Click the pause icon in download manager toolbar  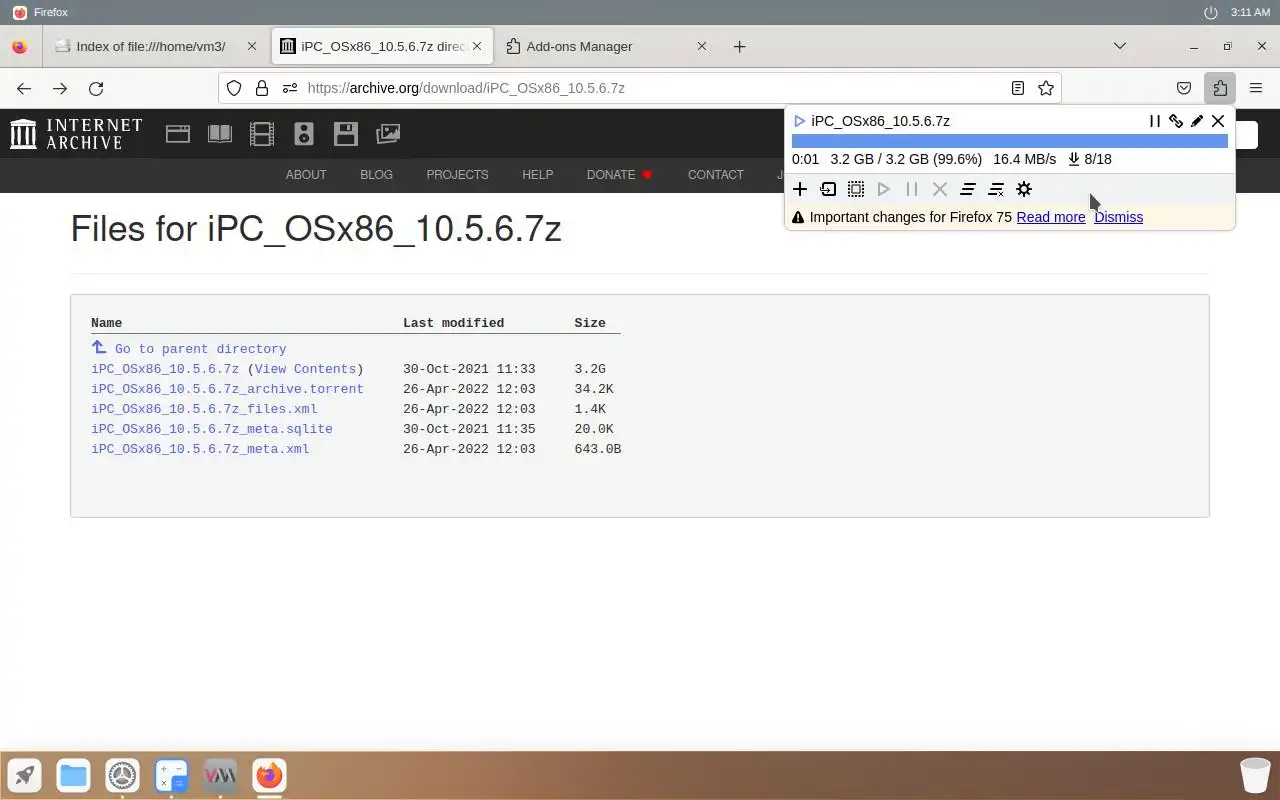(912, 189)
